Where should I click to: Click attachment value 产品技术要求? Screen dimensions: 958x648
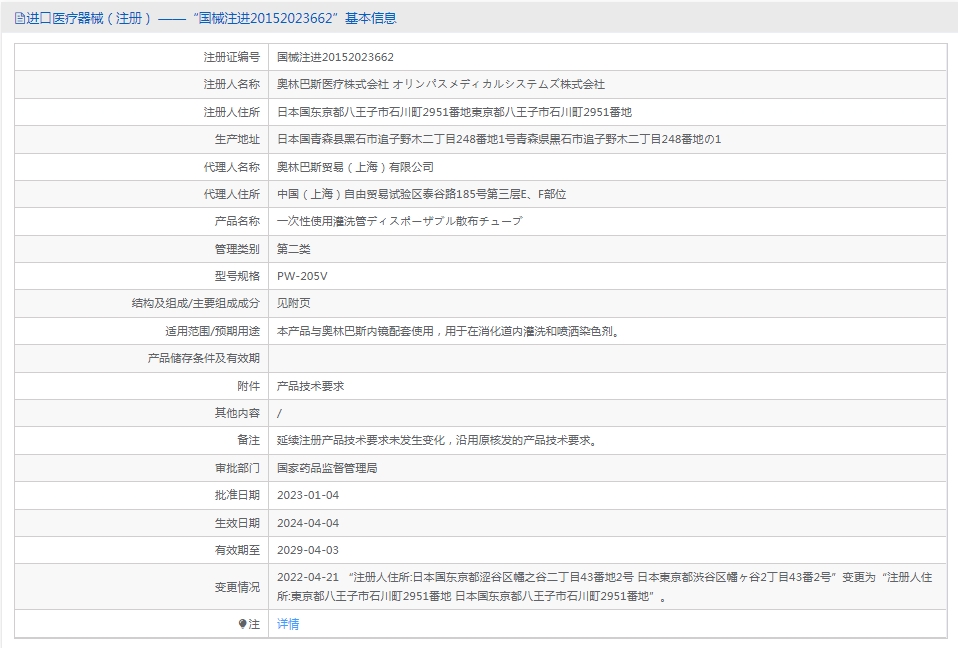[x=310, y=386]
